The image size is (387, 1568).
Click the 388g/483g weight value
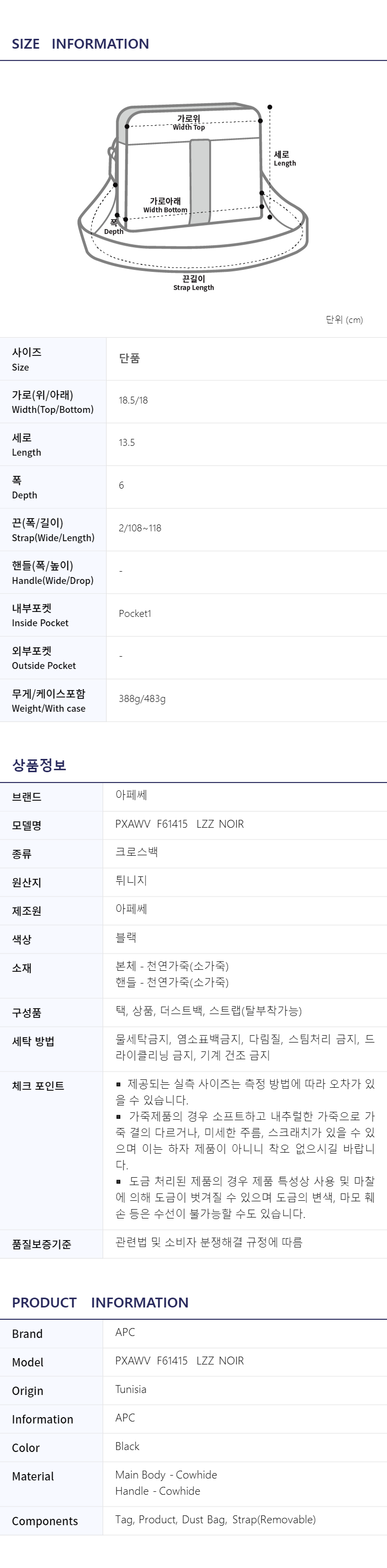click(142, 699)
